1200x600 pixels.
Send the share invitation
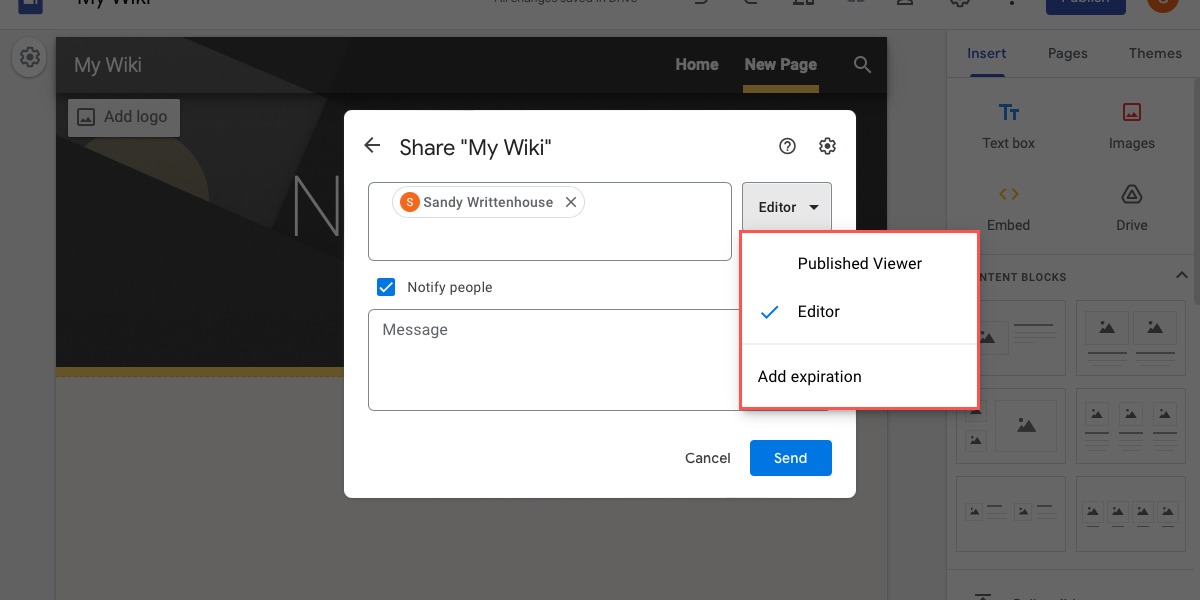(790, 458)
